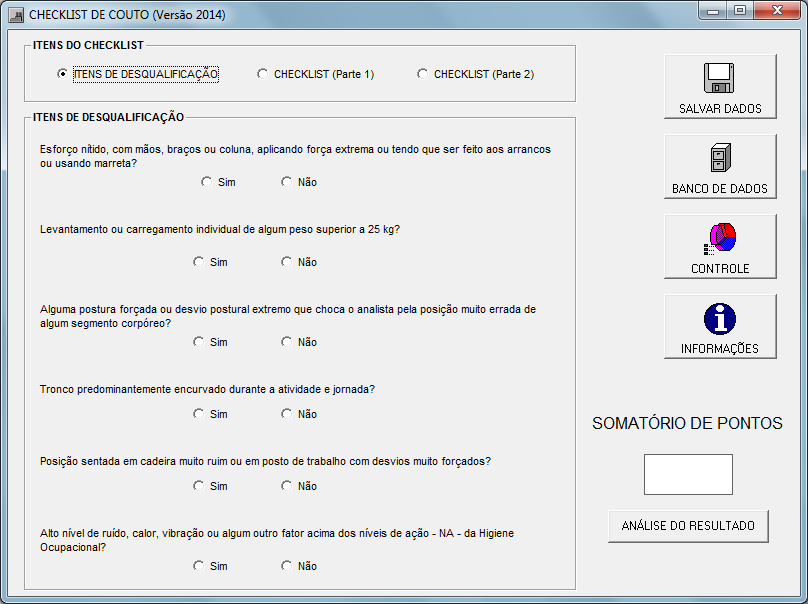Minimize the Checklist de Couto window

(713, 11)
